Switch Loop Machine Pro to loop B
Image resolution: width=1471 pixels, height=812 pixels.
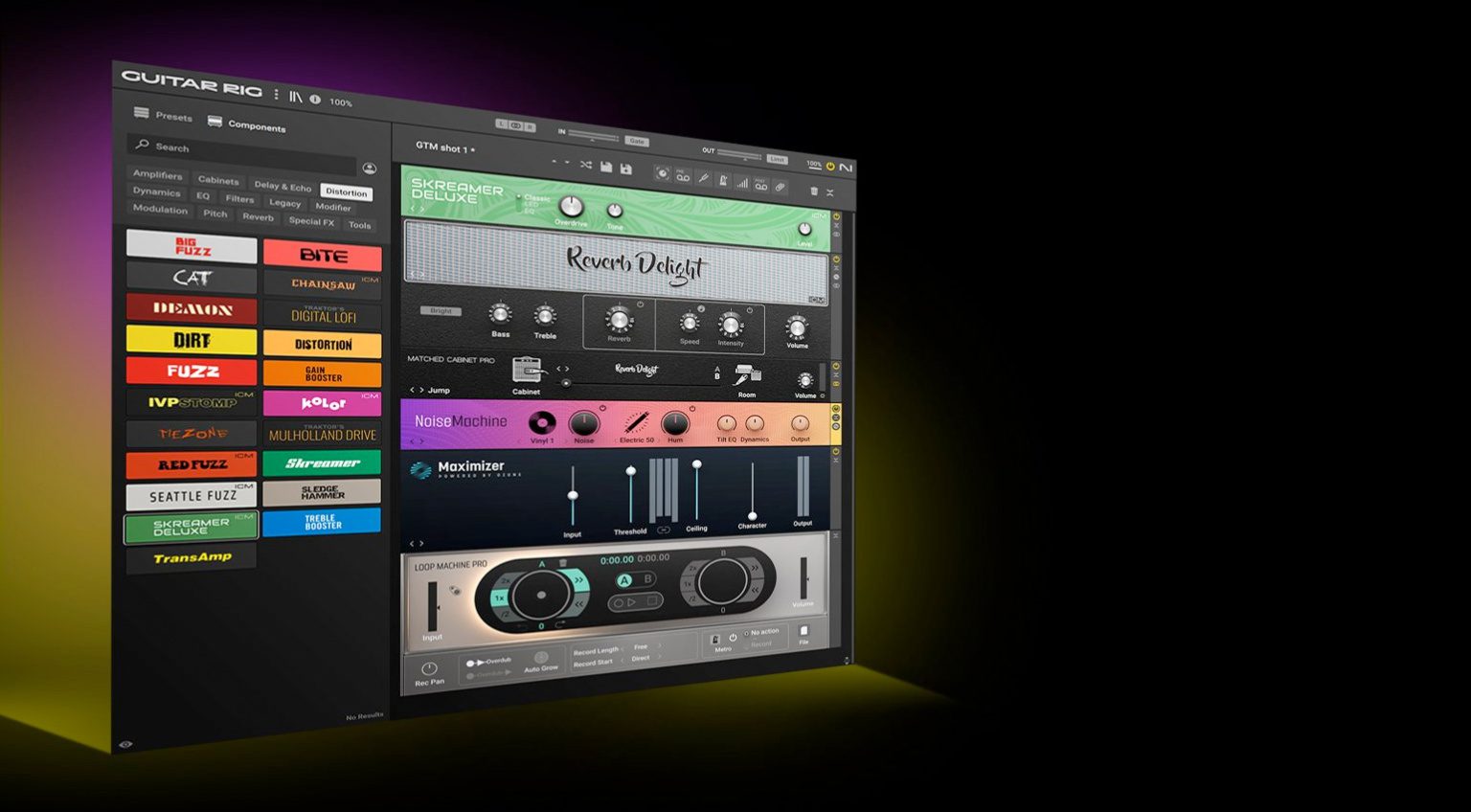pos(646,579)
